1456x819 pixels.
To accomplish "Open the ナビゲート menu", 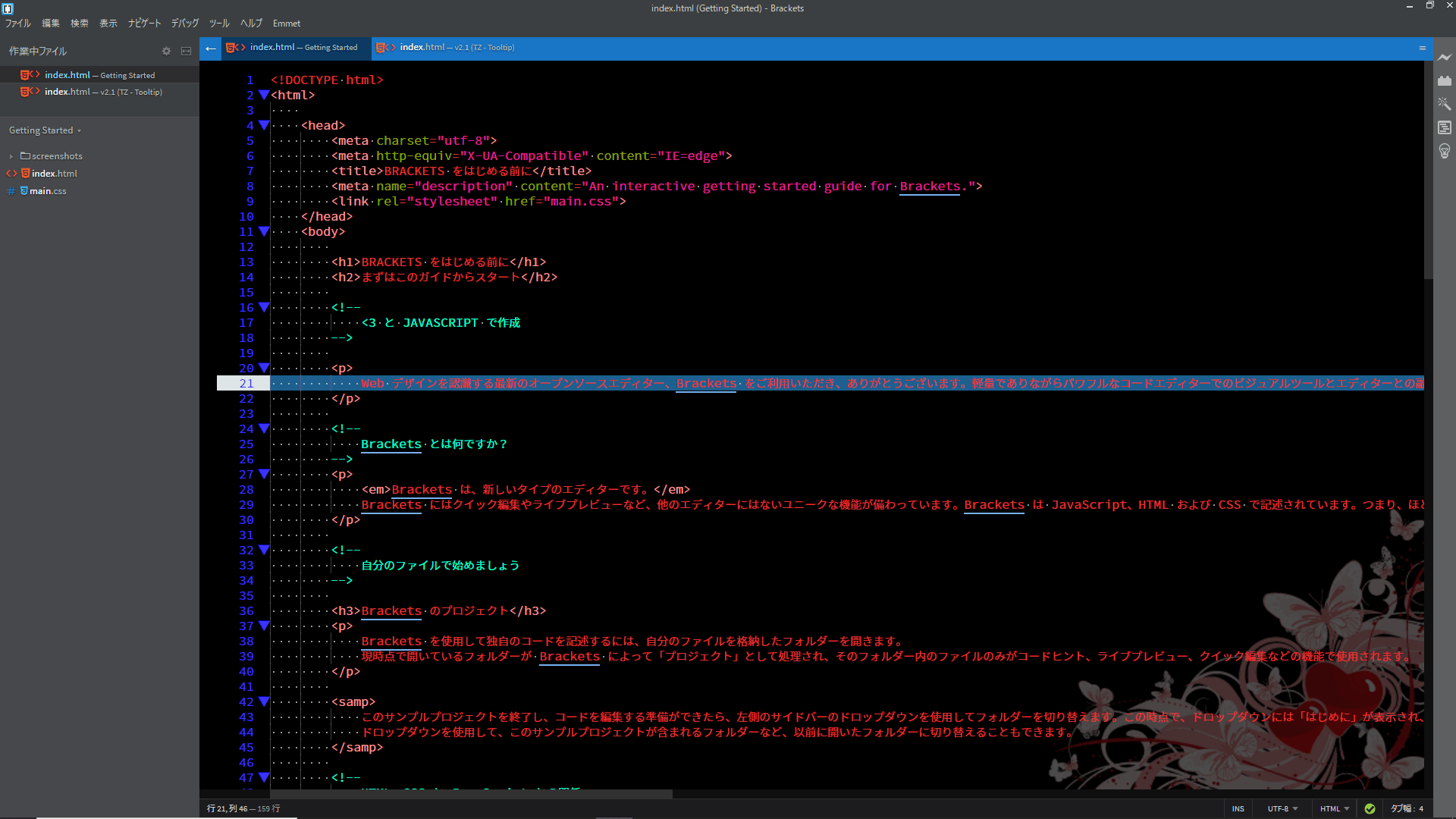I will [144, 24].
